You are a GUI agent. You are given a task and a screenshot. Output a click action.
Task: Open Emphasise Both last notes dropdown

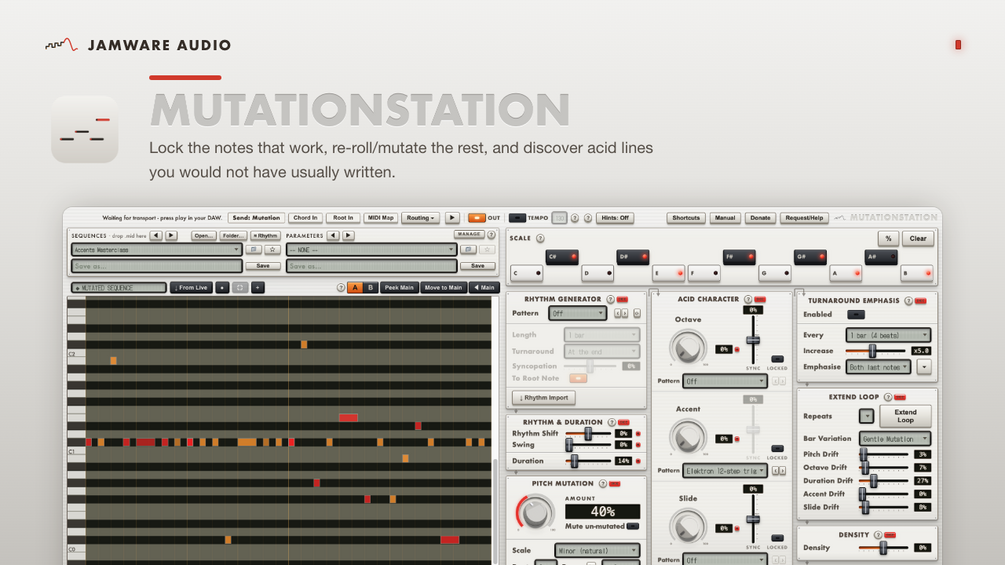coord(879,367)
